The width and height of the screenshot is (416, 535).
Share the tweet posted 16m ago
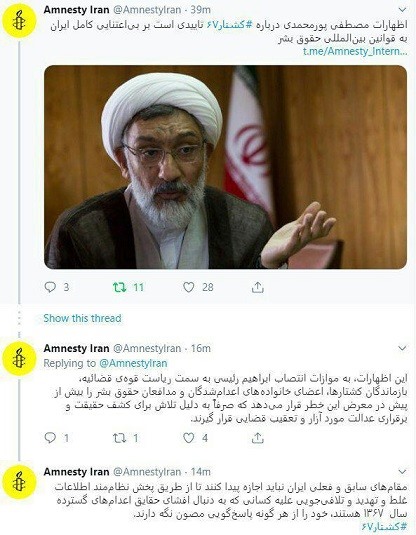coord(258,438)
